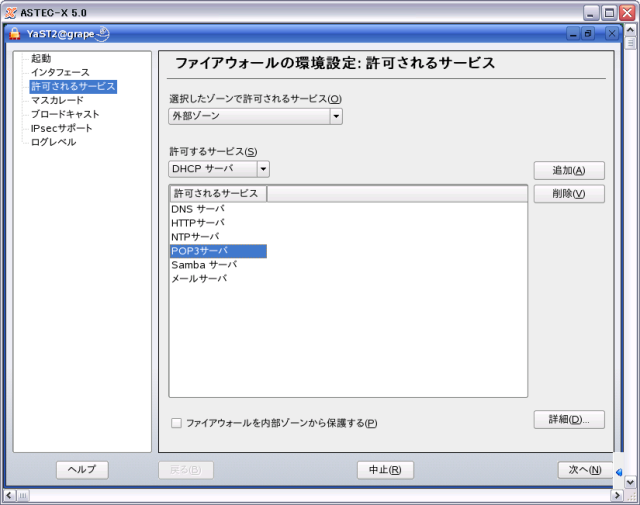Click the horizontal scrollbar at window bottom

coord(310,496)
